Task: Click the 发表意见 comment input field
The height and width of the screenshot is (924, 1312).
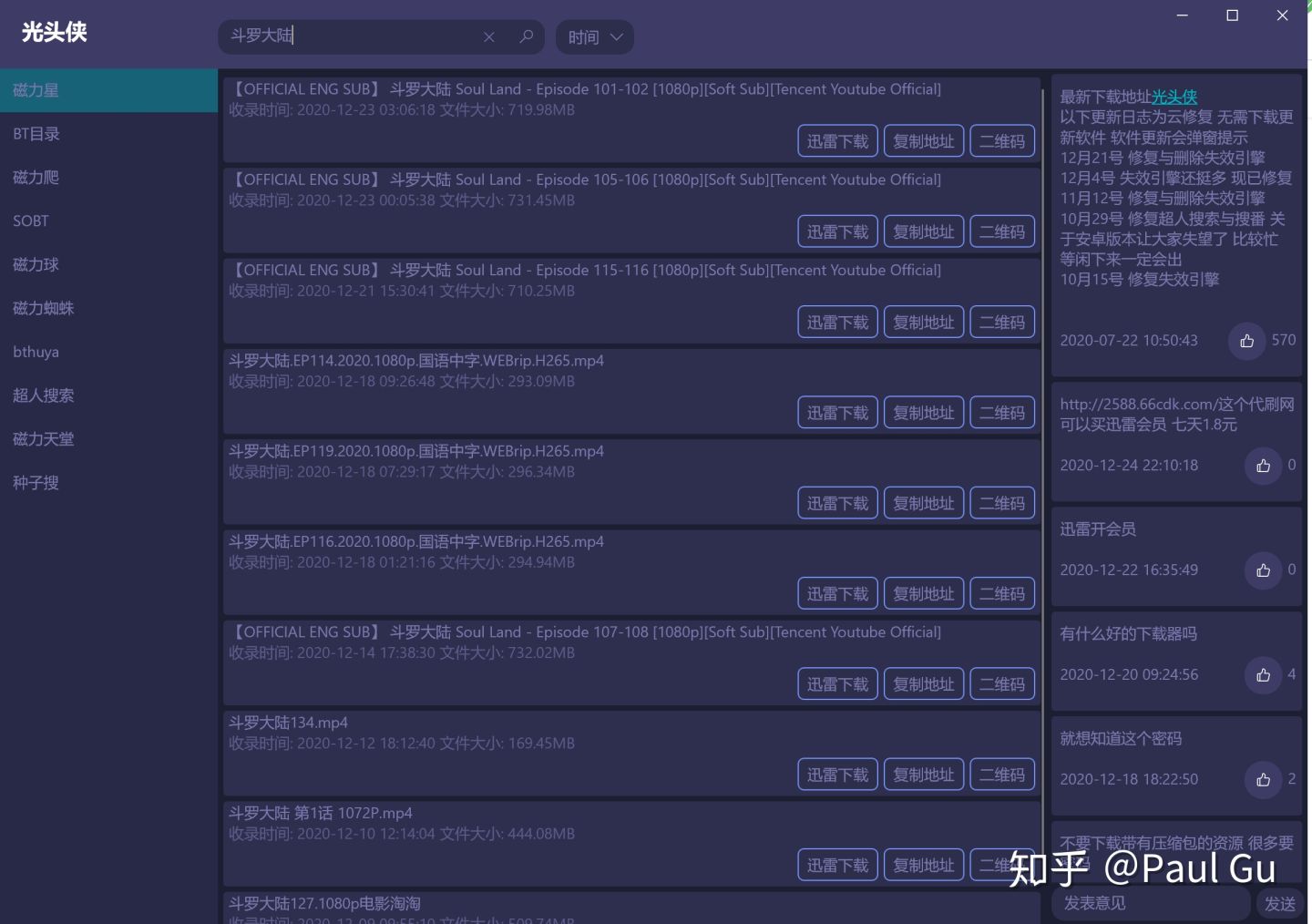Action: pos(1150,903)
